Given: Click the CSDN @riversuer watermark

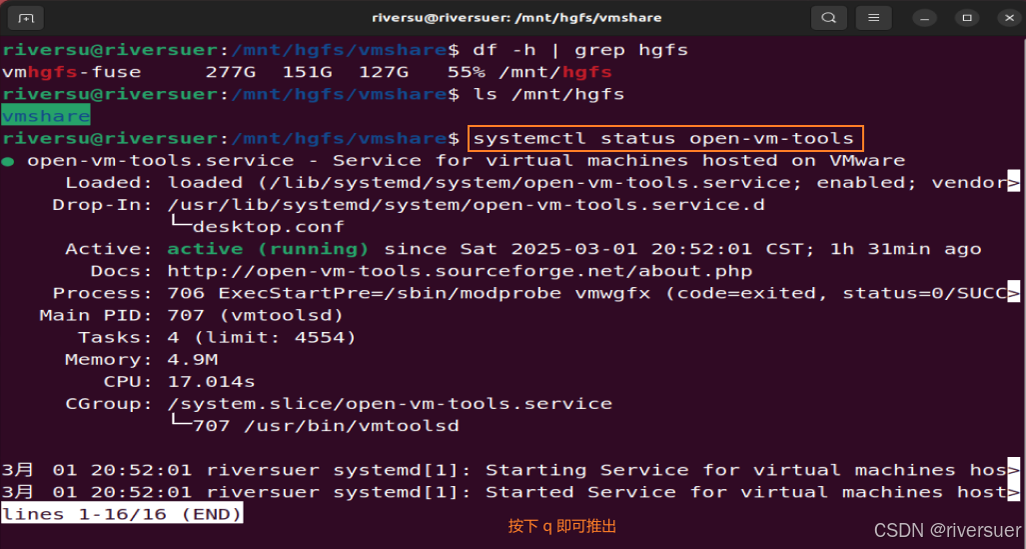Looking at the screenshot, I should click(947, 530).
